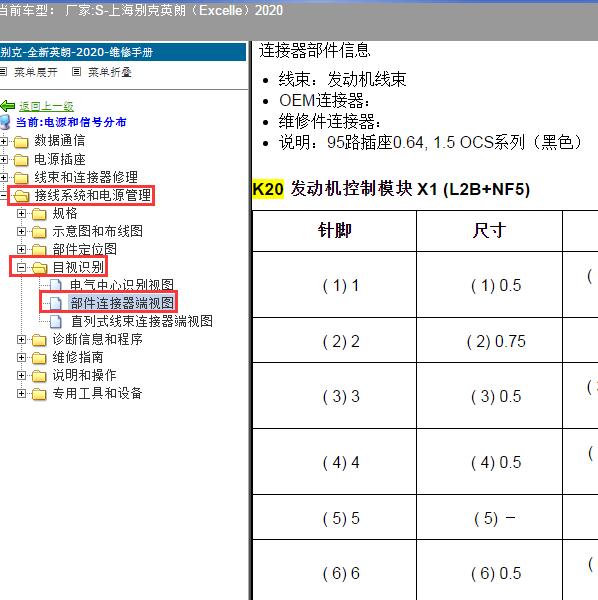Click the 针脚 column header
598x600 pixels.
(x=334, y=231)
